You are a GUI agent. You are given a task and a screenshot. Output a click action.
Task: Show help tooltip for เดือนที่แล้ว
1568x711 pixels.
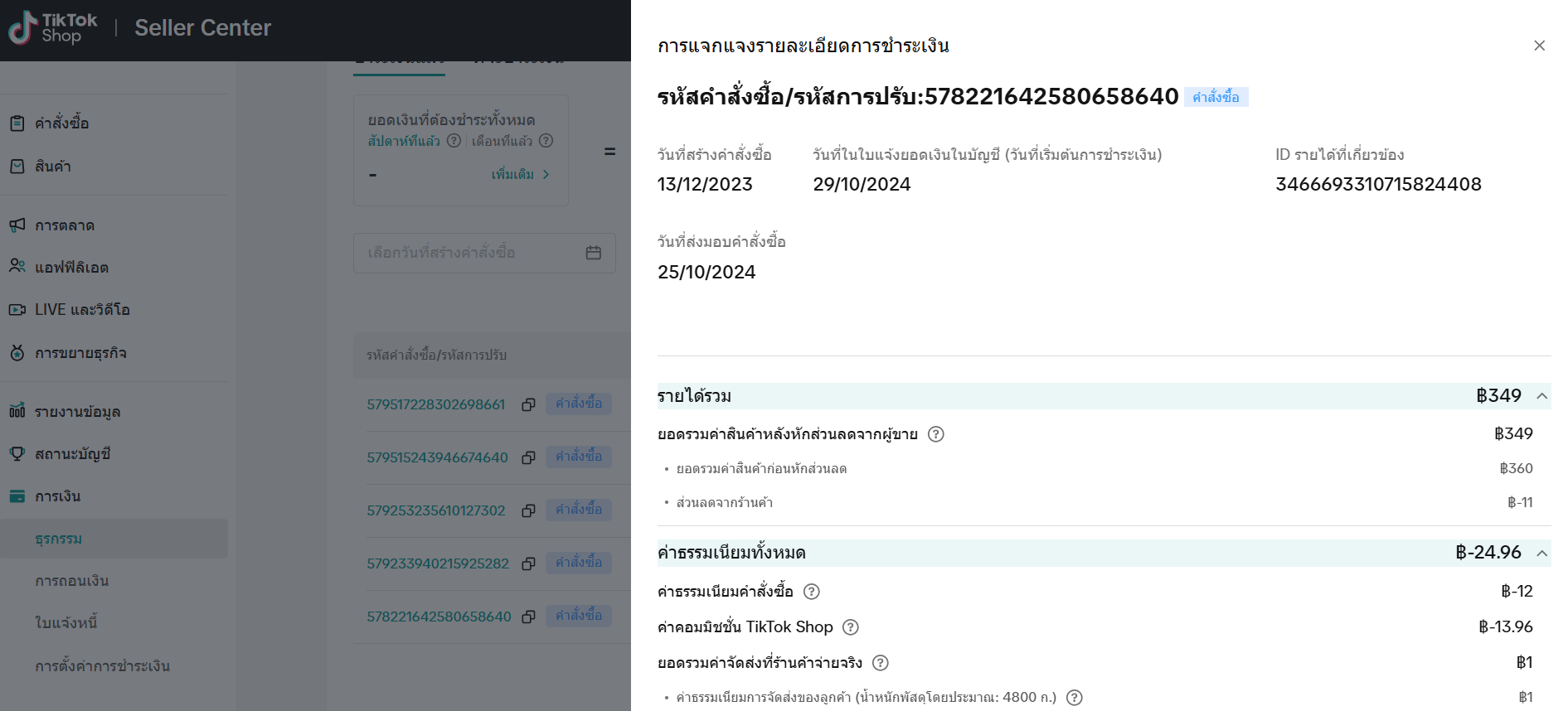pyautogui.click(x=546, y=141)
